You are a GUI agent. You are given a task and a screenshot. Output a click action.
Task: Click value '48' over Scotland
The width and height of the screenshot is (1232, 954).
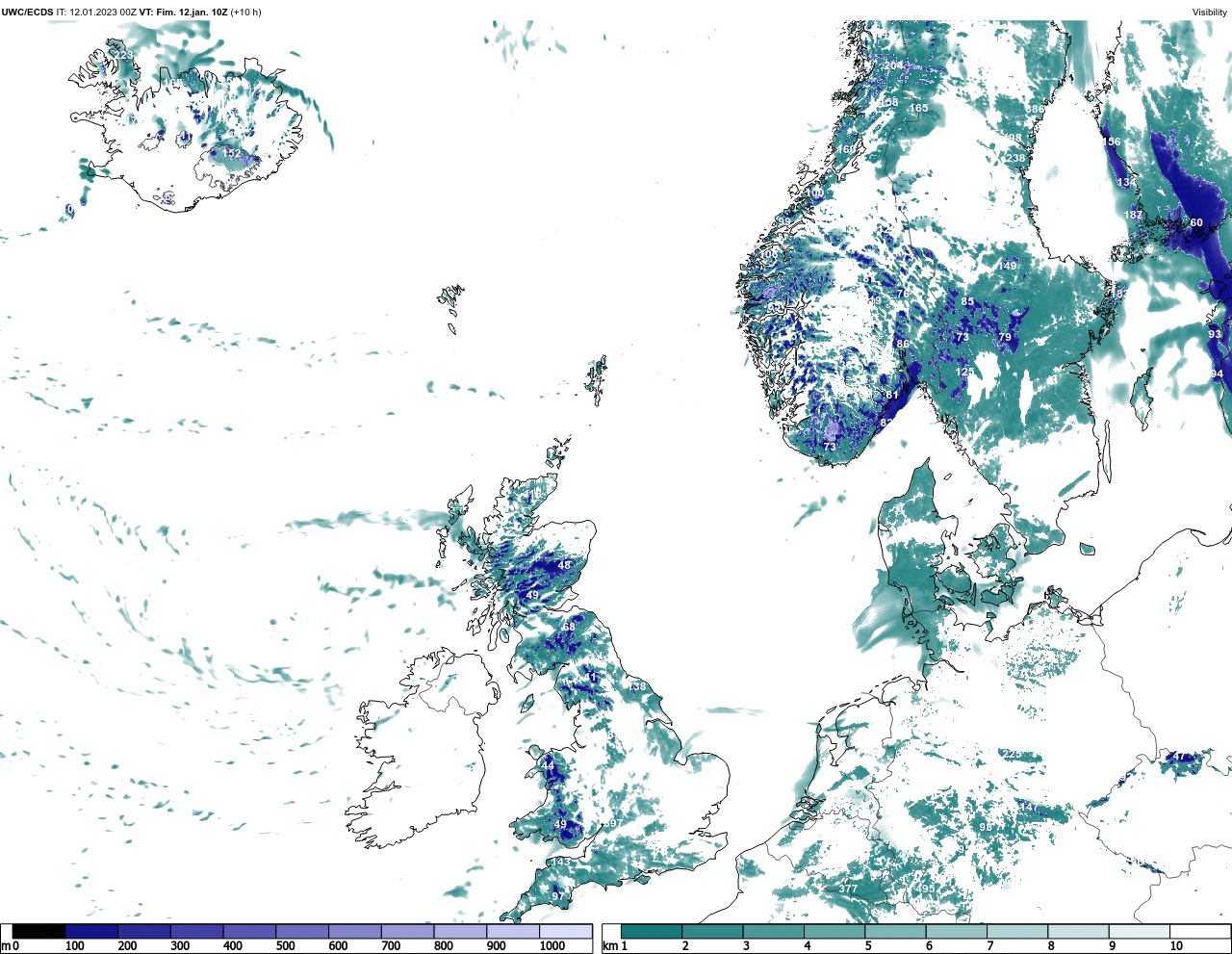565,565
